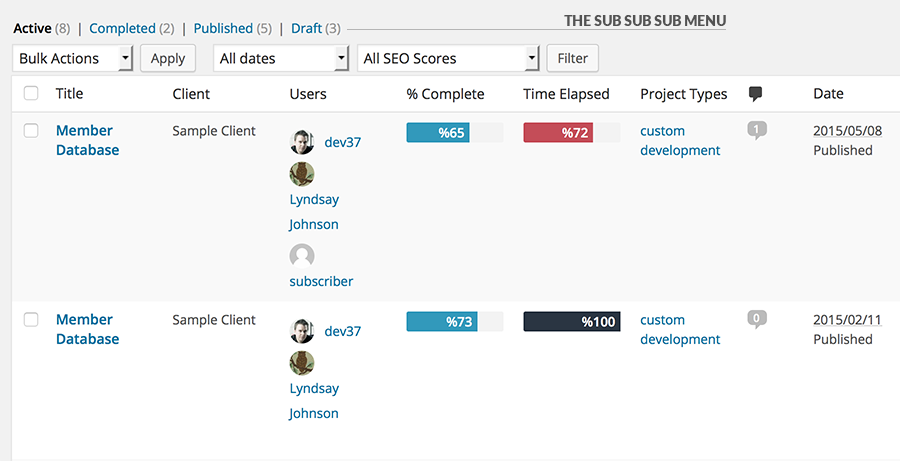Click the red %72 Time Elapsed bar
This screenshot has height=461, width=900.
point(558,133)
